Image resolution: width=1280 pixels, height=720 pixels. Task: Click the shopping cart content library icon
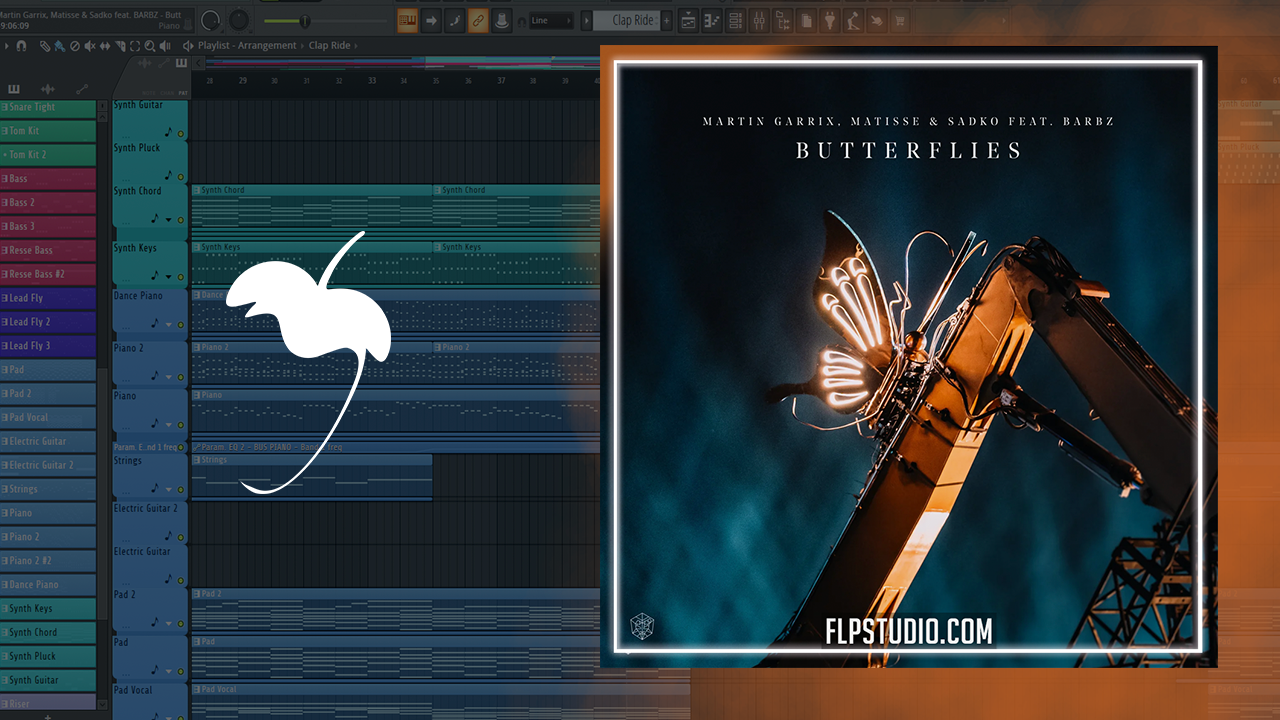(x=899, y=20)
